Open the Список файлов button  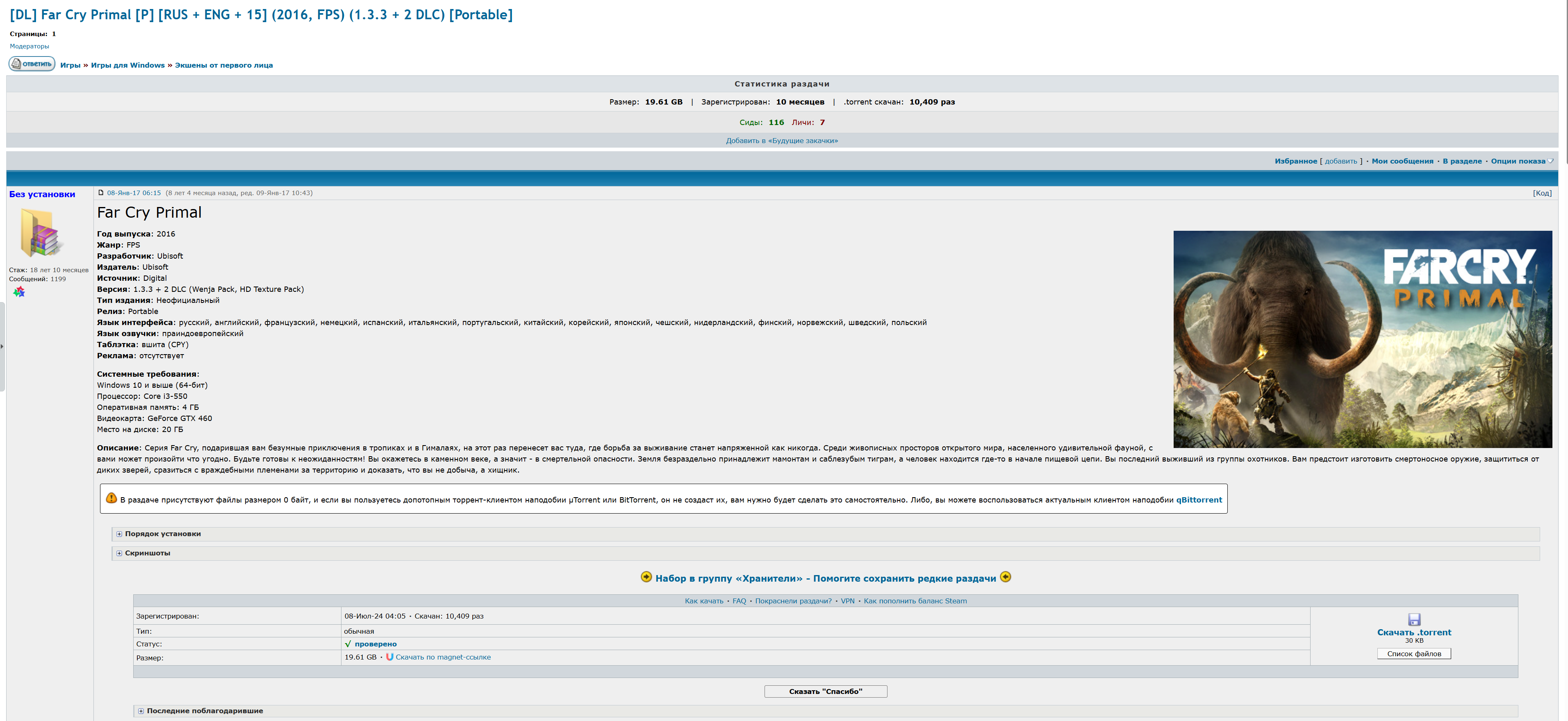(x=1414, y=654)
